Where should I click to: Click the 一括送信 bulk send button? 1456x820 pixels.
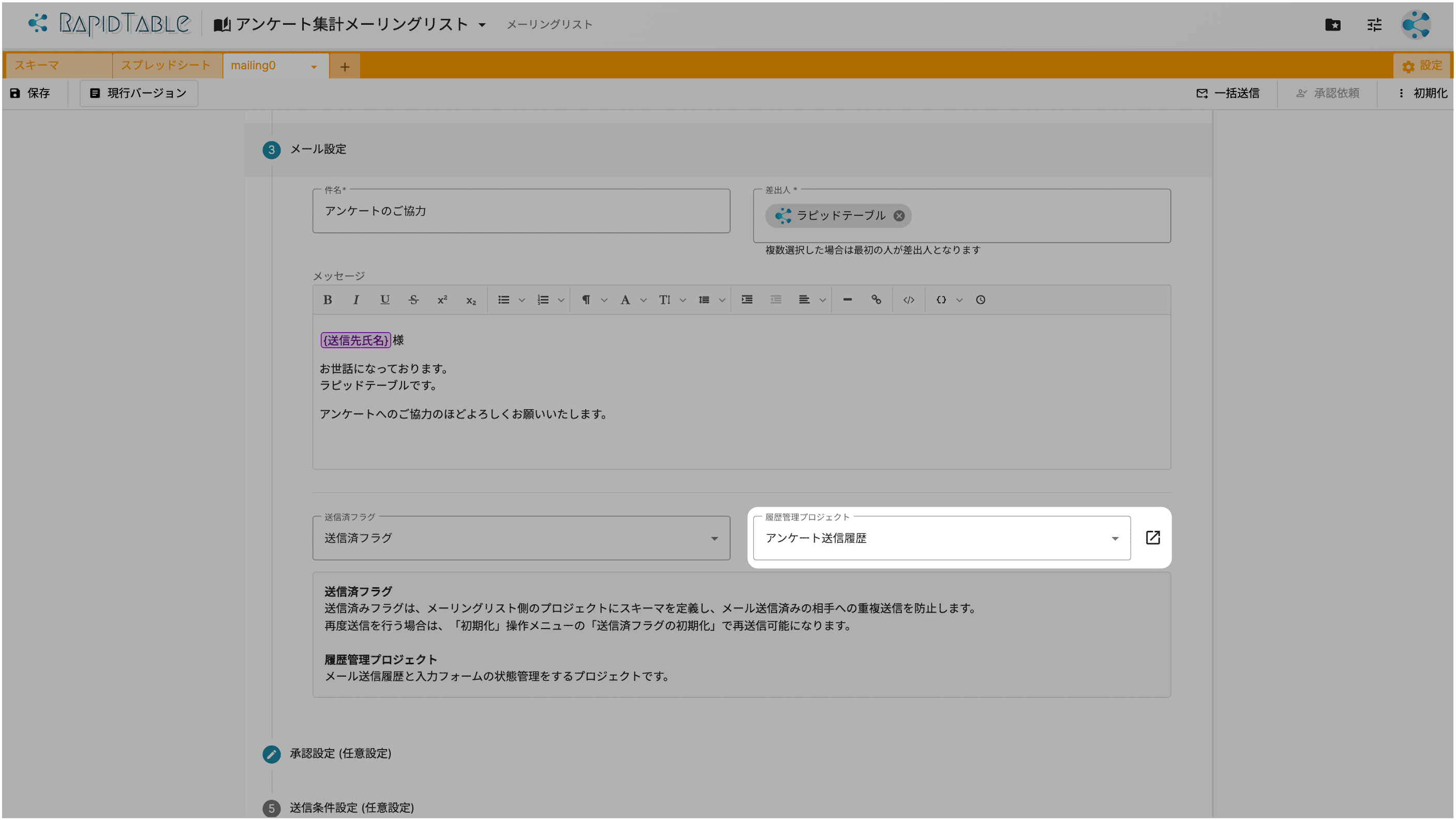tap(1228, 93)
